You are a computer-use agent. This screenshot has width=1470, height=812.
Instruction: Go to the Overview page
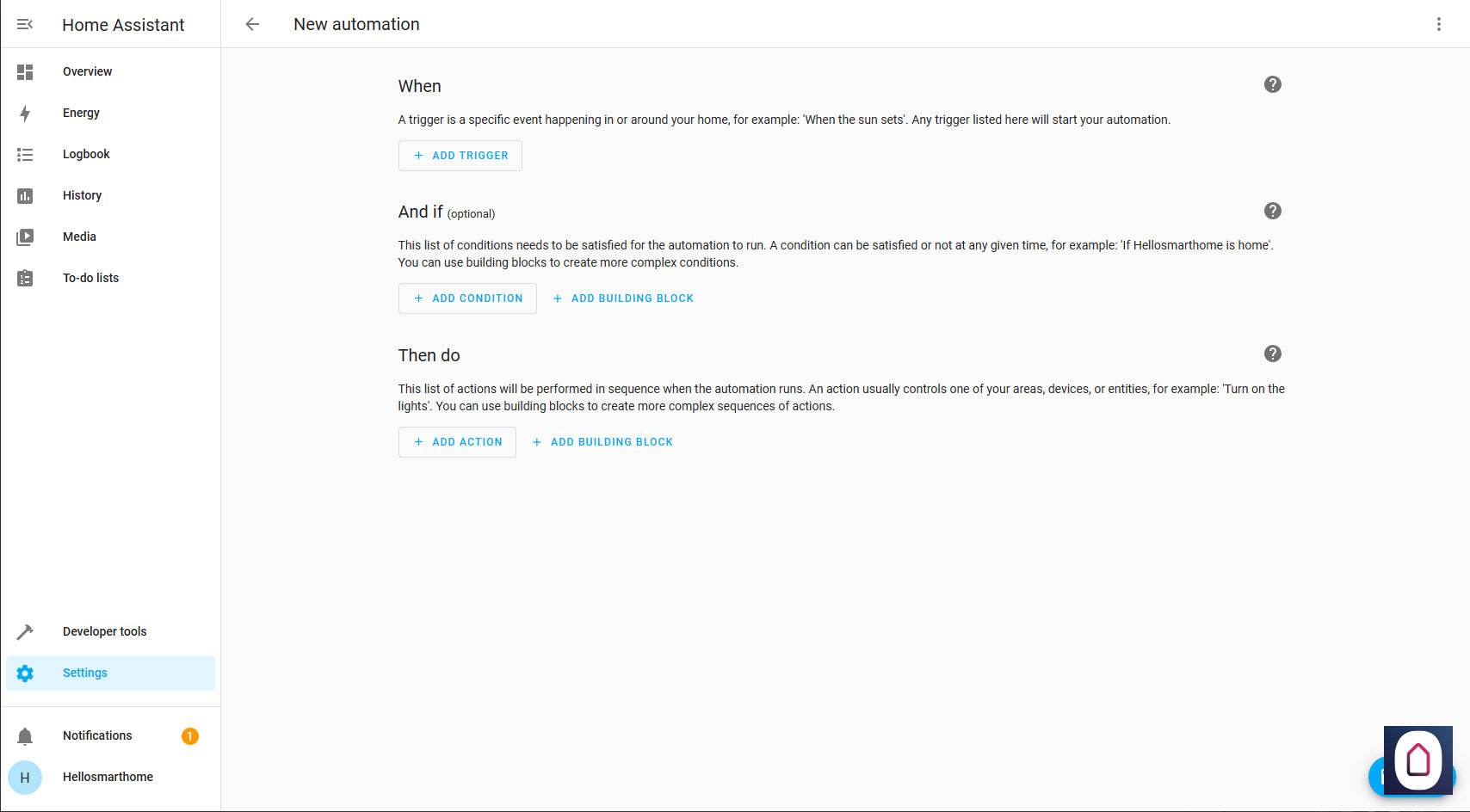110,72
